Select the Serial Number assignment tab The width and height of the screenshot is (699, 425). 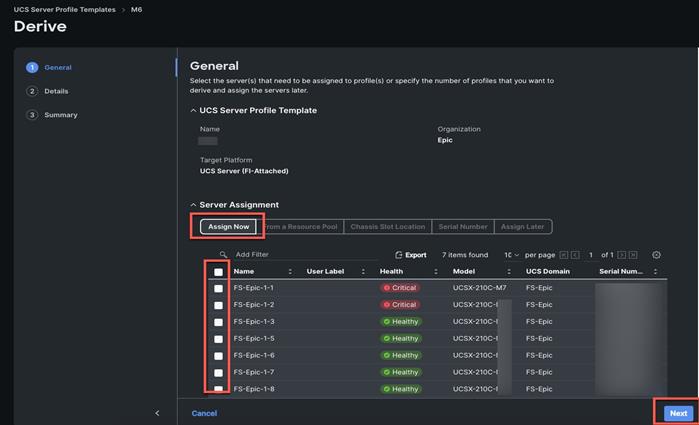click(x=463, y=227)
